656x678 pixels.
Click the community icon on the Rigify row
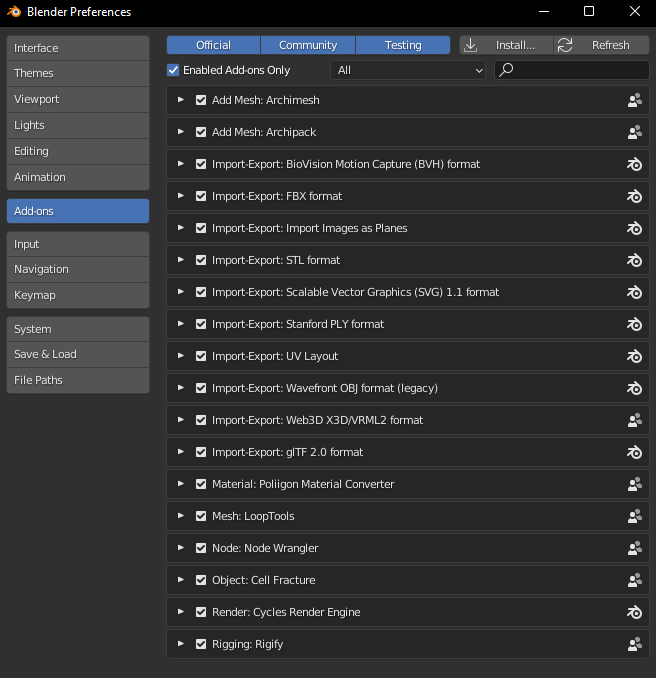[x=634, y=644]
